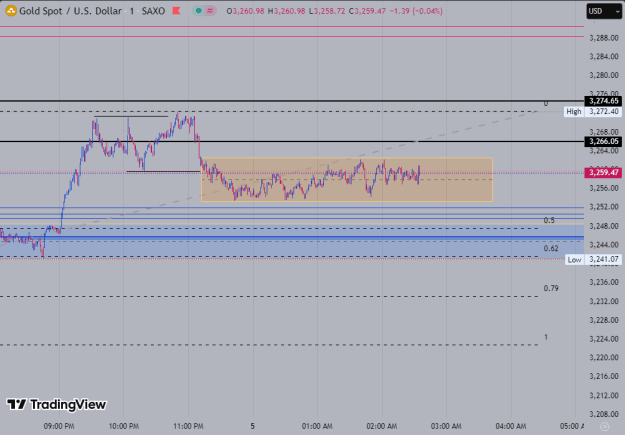Select the black 3,274.65 price label
The height and width of the screenshot is (435, 625).
coord(603,101)
